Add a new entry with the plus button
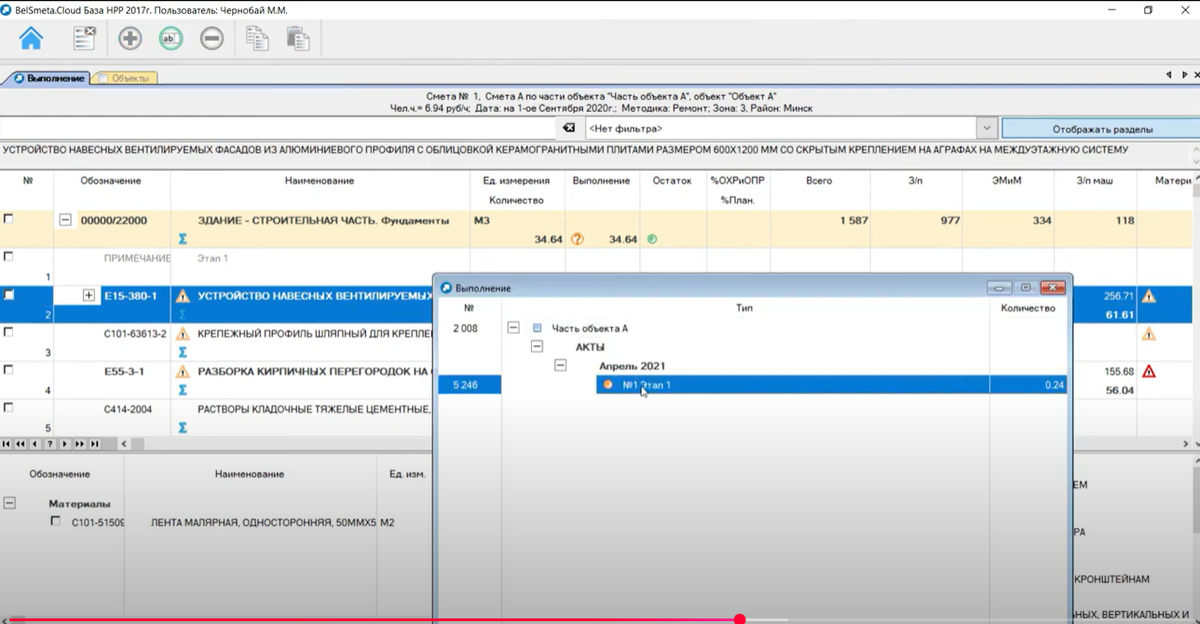The width and height of the screenshot is (1200, 624). 130,39
